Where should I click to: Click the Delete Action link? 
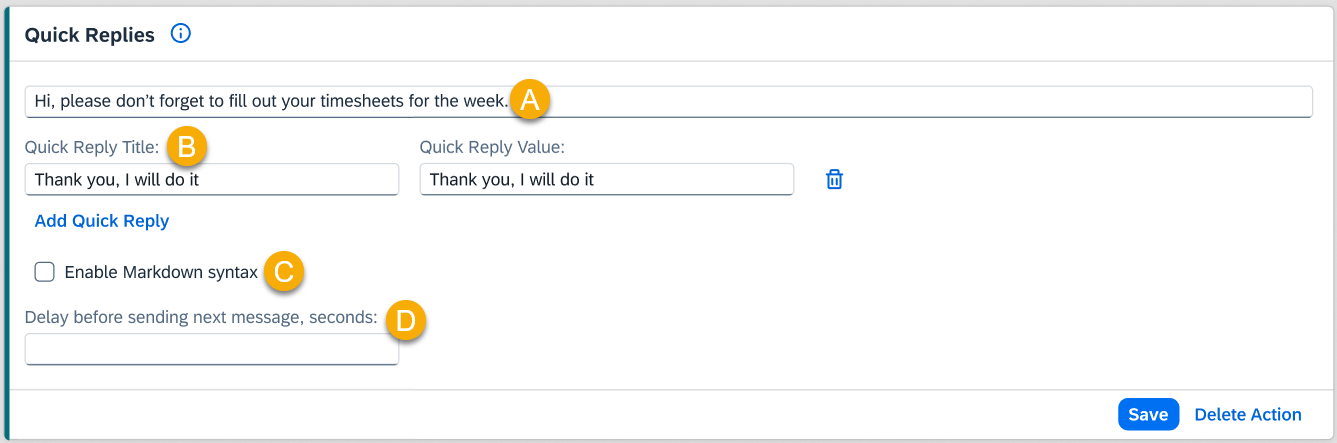1248,414
